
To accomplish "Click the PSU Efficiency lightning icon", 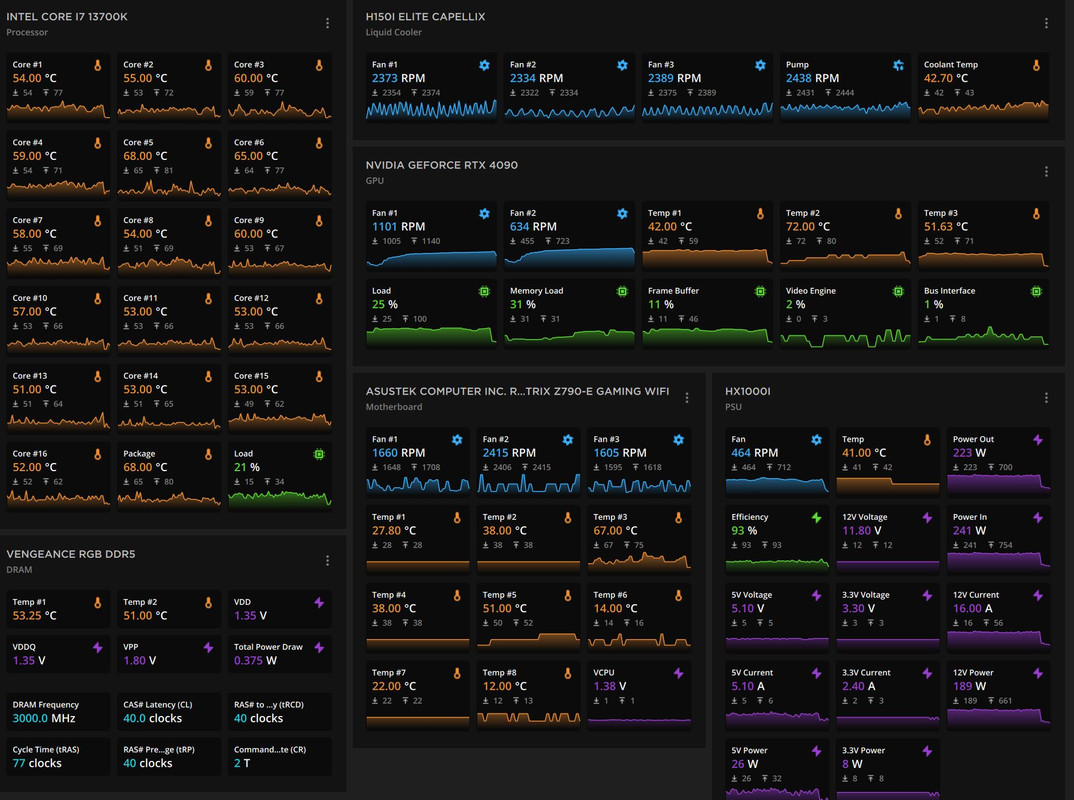I will [816, 518].
